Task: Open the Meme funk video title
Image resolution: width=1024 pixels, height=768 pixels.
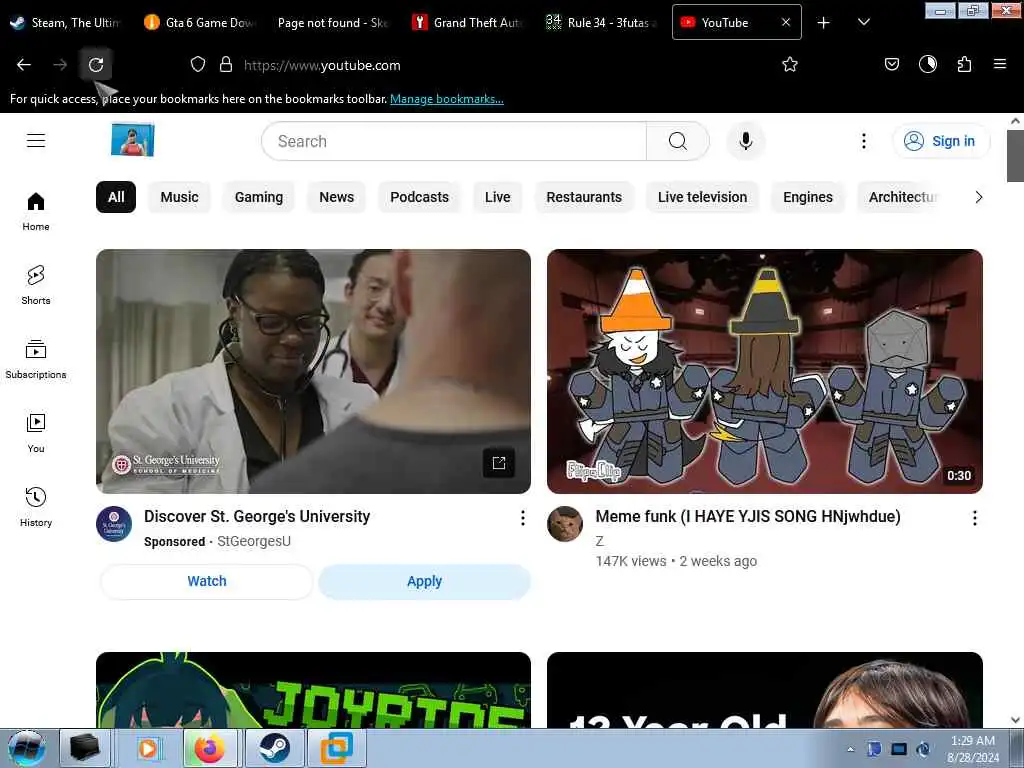Action: [x=748, y=517]
